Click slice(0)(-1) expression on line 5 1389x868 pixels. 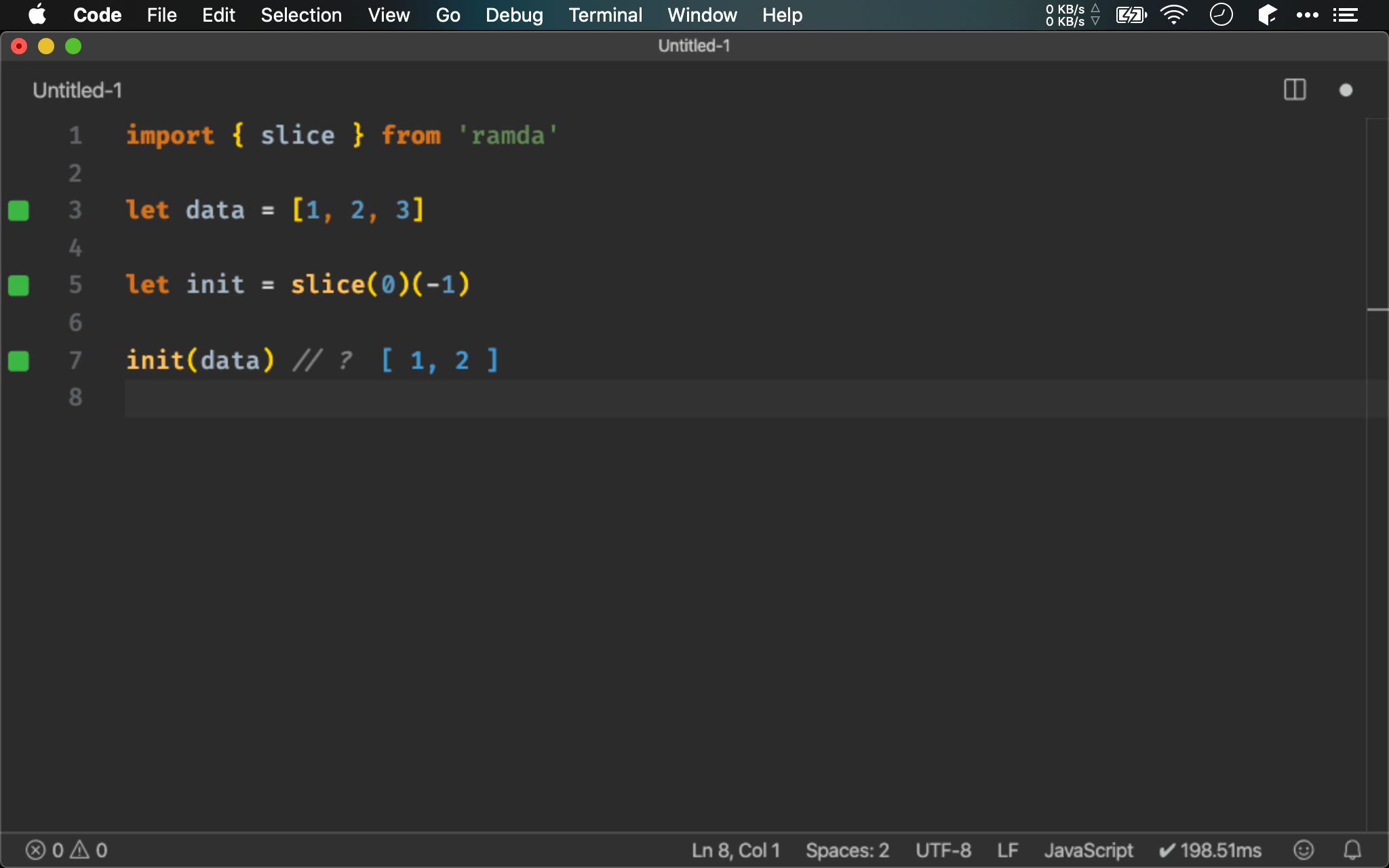click(x=380, y=285)
